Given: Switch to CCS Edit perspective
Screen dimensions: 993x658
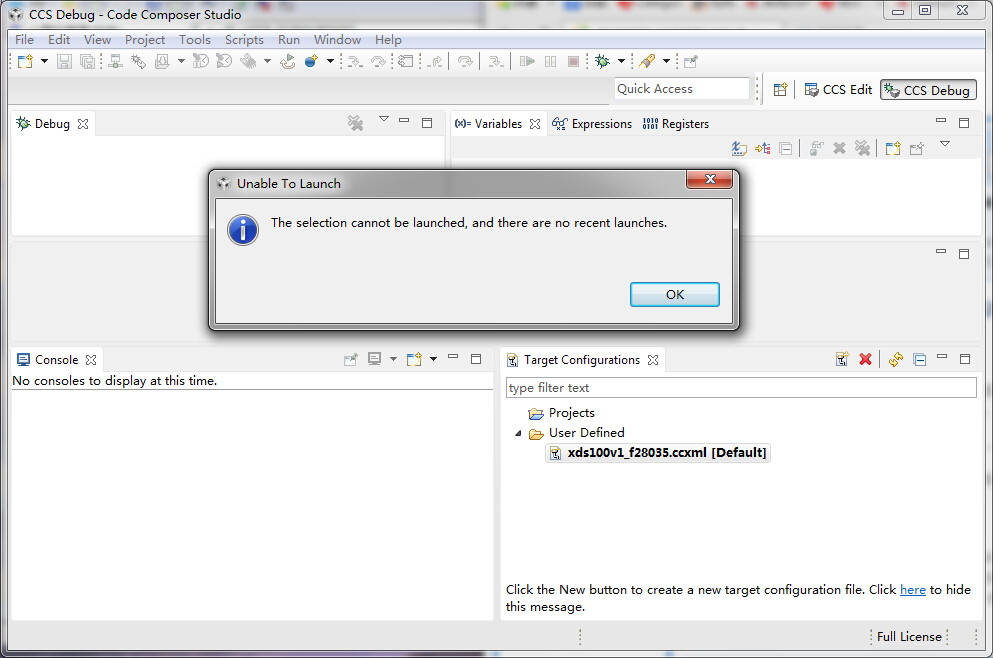Looking at the screenshot, I should pyautogui.click(x=838, y=89).
